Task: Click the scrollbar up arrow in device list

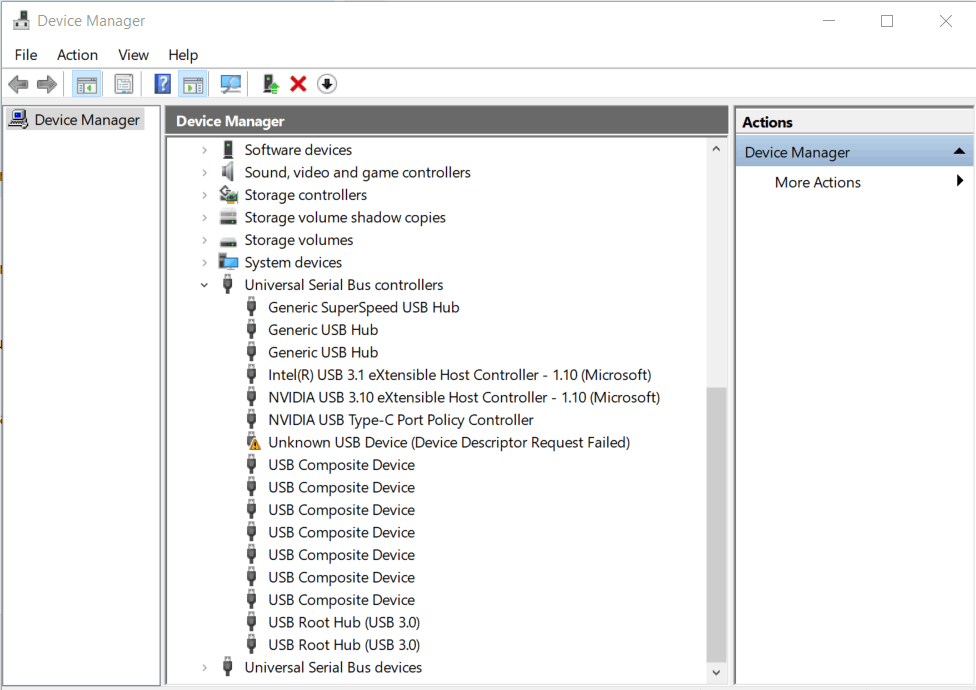Action: click(x=716, y=149)
